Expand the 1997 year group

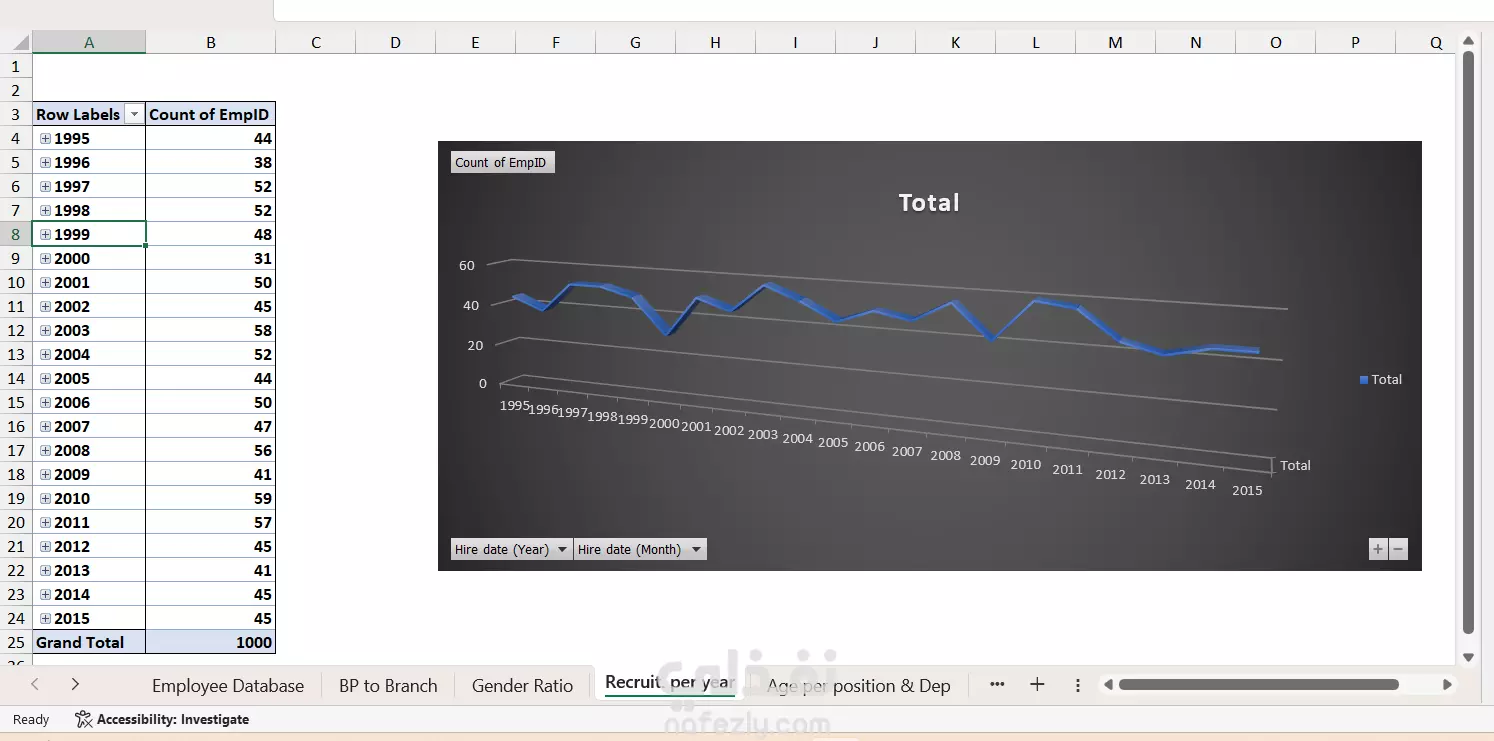click(x=45, y=186)
